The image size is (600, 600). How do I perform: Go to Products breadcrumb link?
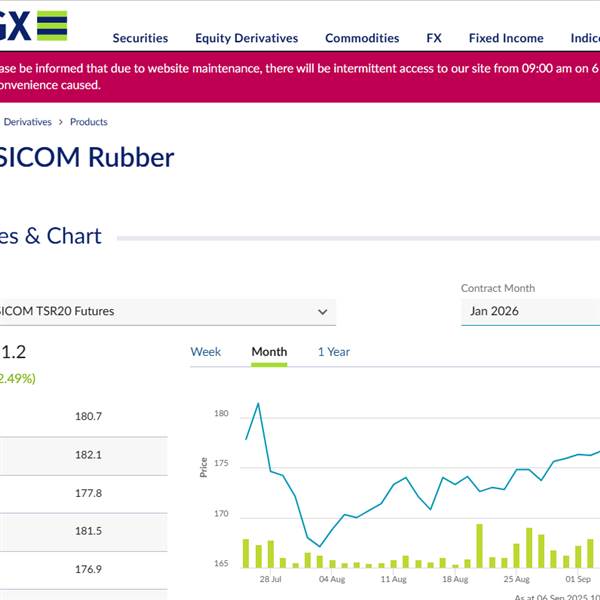88,122
